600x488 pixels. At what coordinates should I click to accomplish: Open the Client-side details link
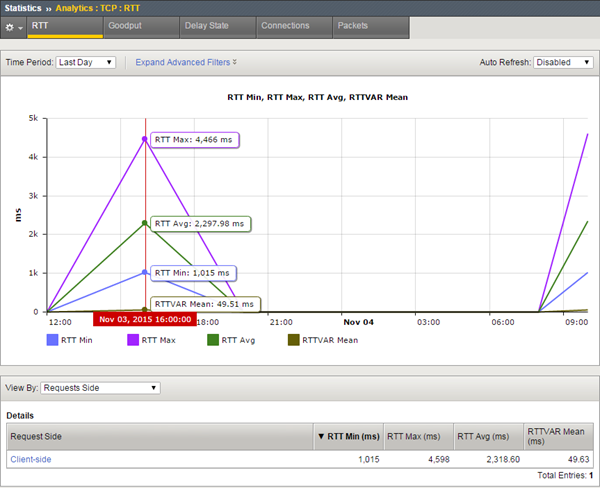pyautogui.click(x=30, y=459)
